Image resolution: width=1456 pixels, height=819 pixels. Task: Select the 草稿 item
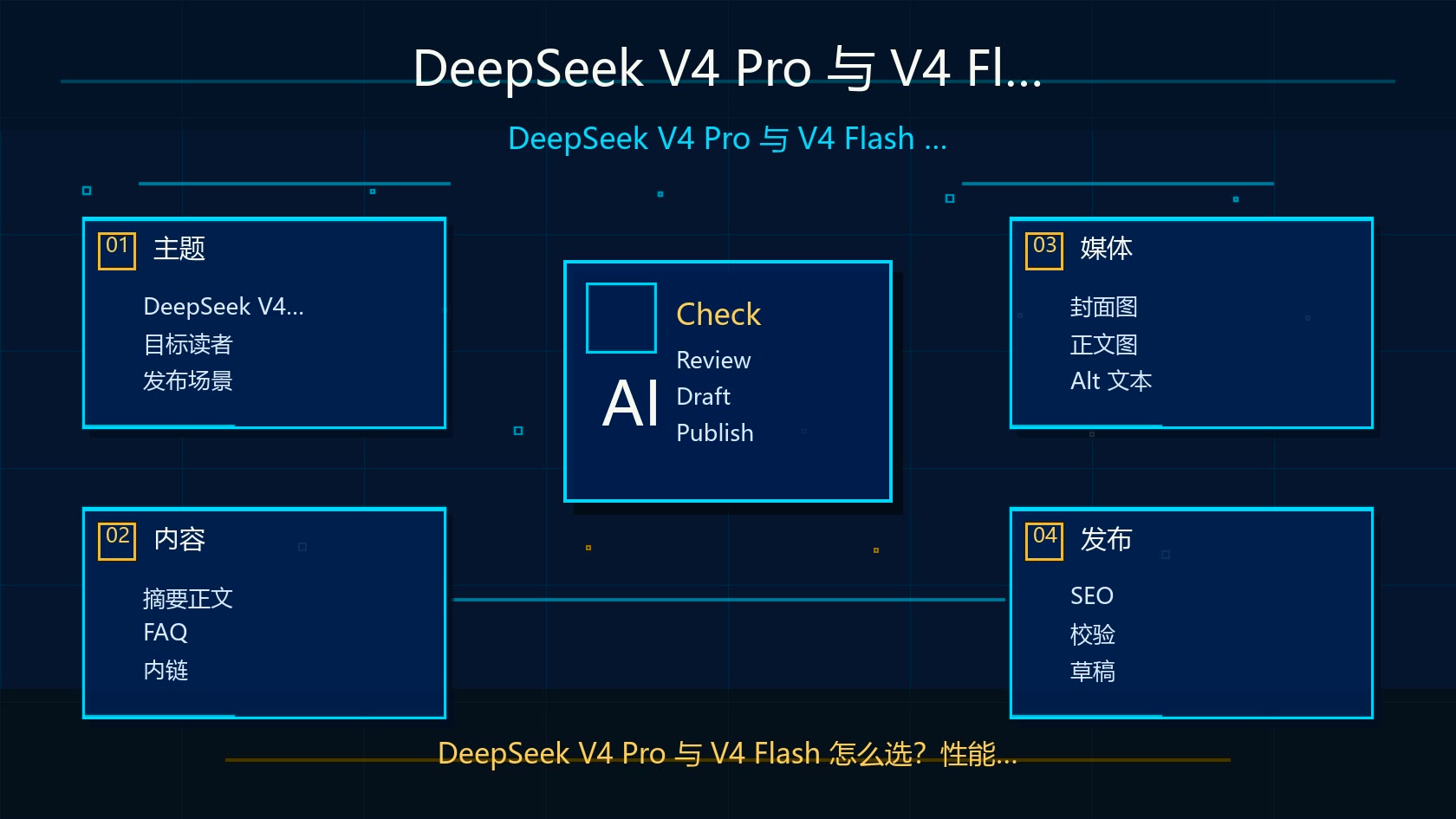[1093, 671]
